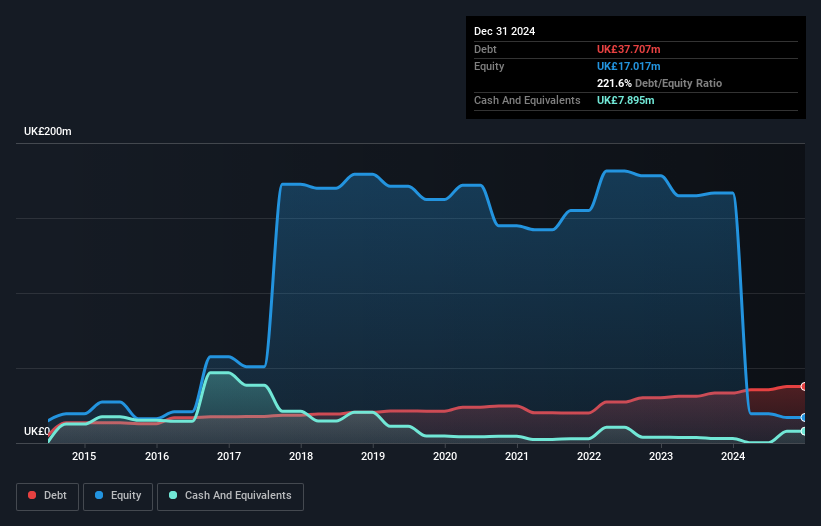Click the 2024 x-axis label
The width and height of the screenshot is (821, 526).
733,456
